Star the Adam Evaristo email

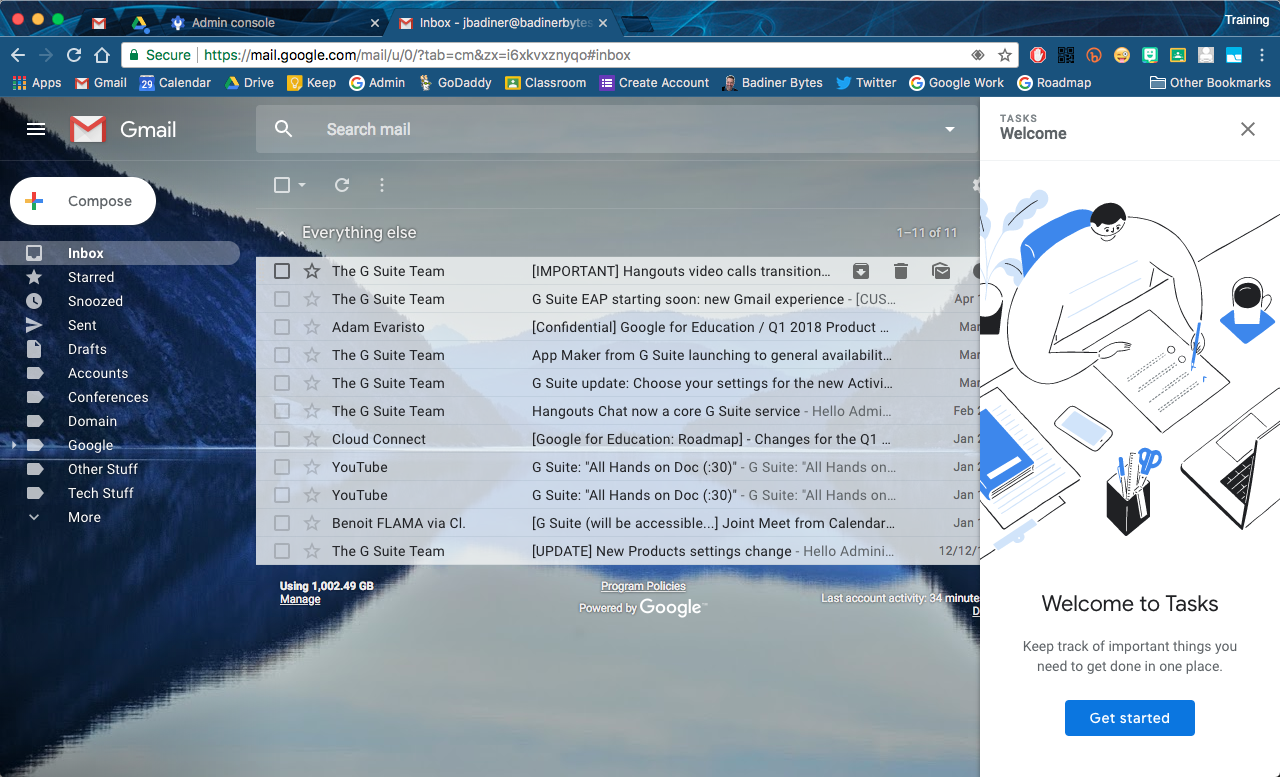click(x=312, y=327)
